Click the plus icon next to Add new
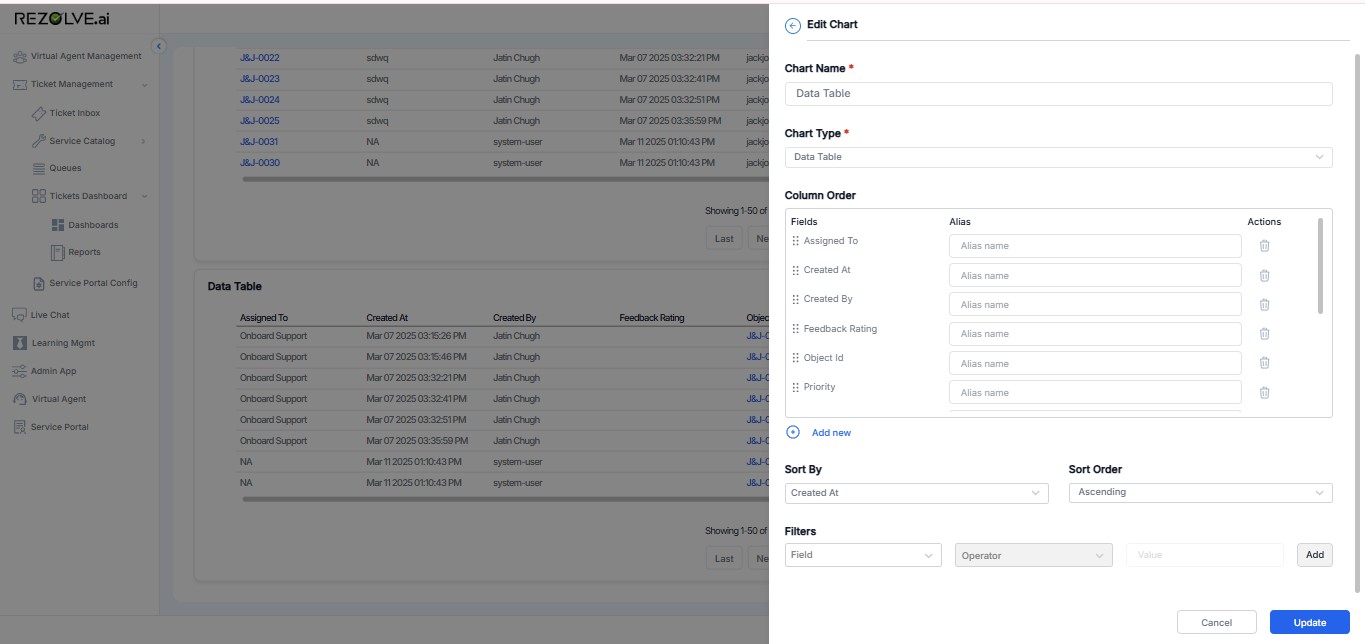This screenshot has width=1365, height=644. click(793, 432)
